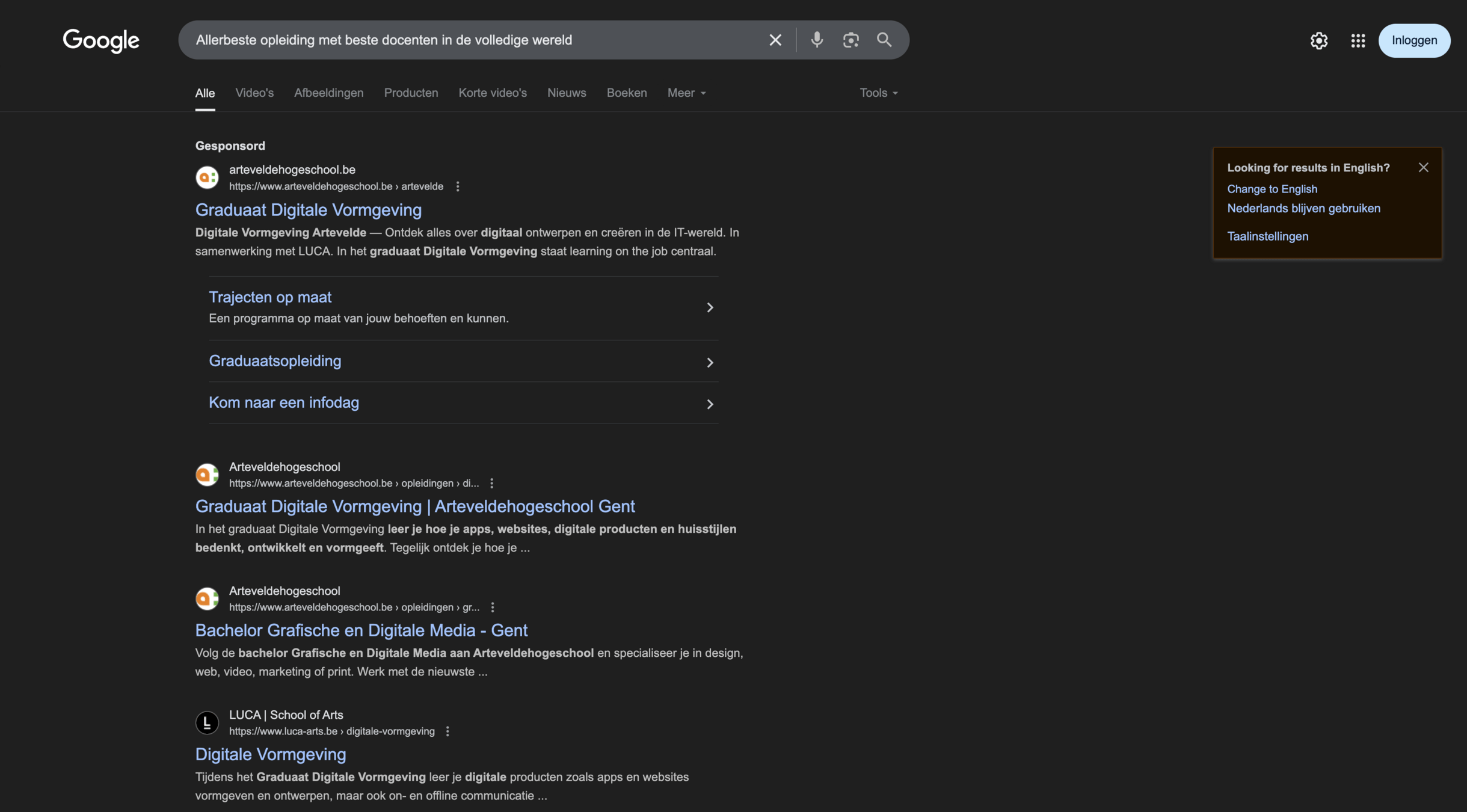Open the Bachelor Grafische en Digitale Media result
Screen dimensions: 1467x812
click(361, 630)
